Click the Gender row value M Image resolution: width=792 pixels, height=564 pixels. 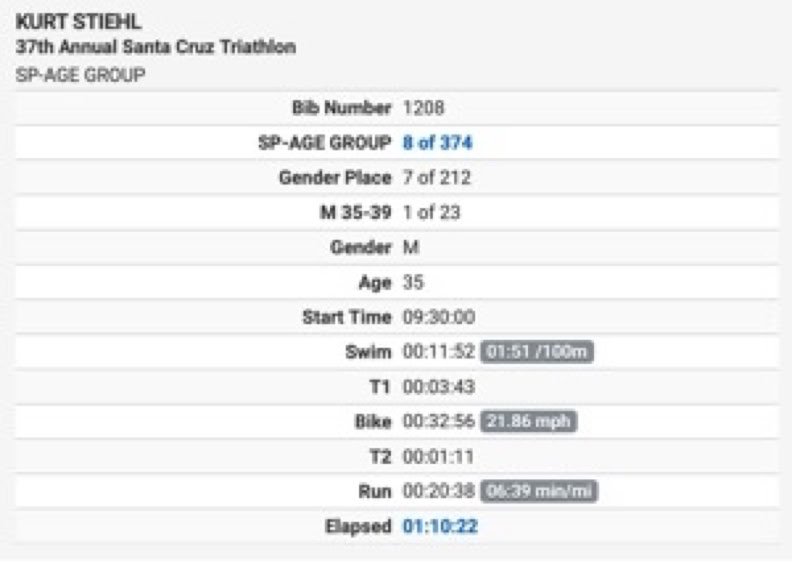pyautogui.click(x=411, y=247)
